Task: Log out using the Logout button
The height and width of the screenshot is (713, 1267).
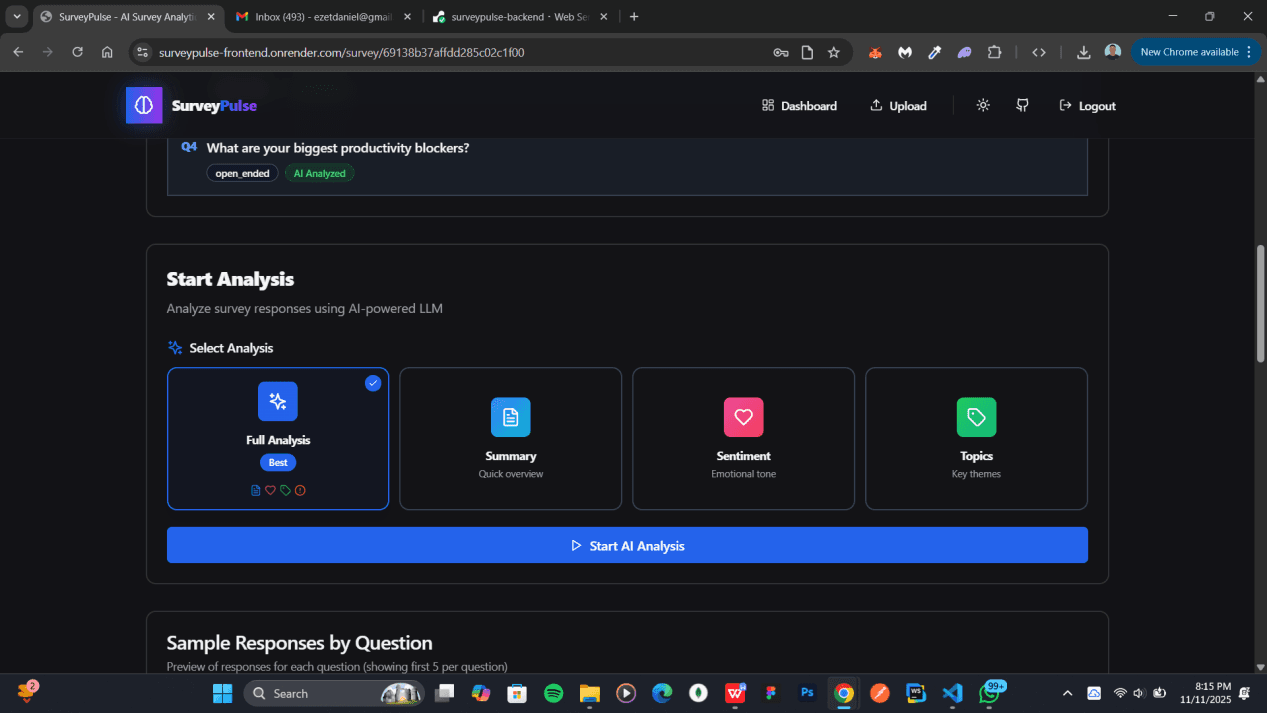Action: 1087,105
